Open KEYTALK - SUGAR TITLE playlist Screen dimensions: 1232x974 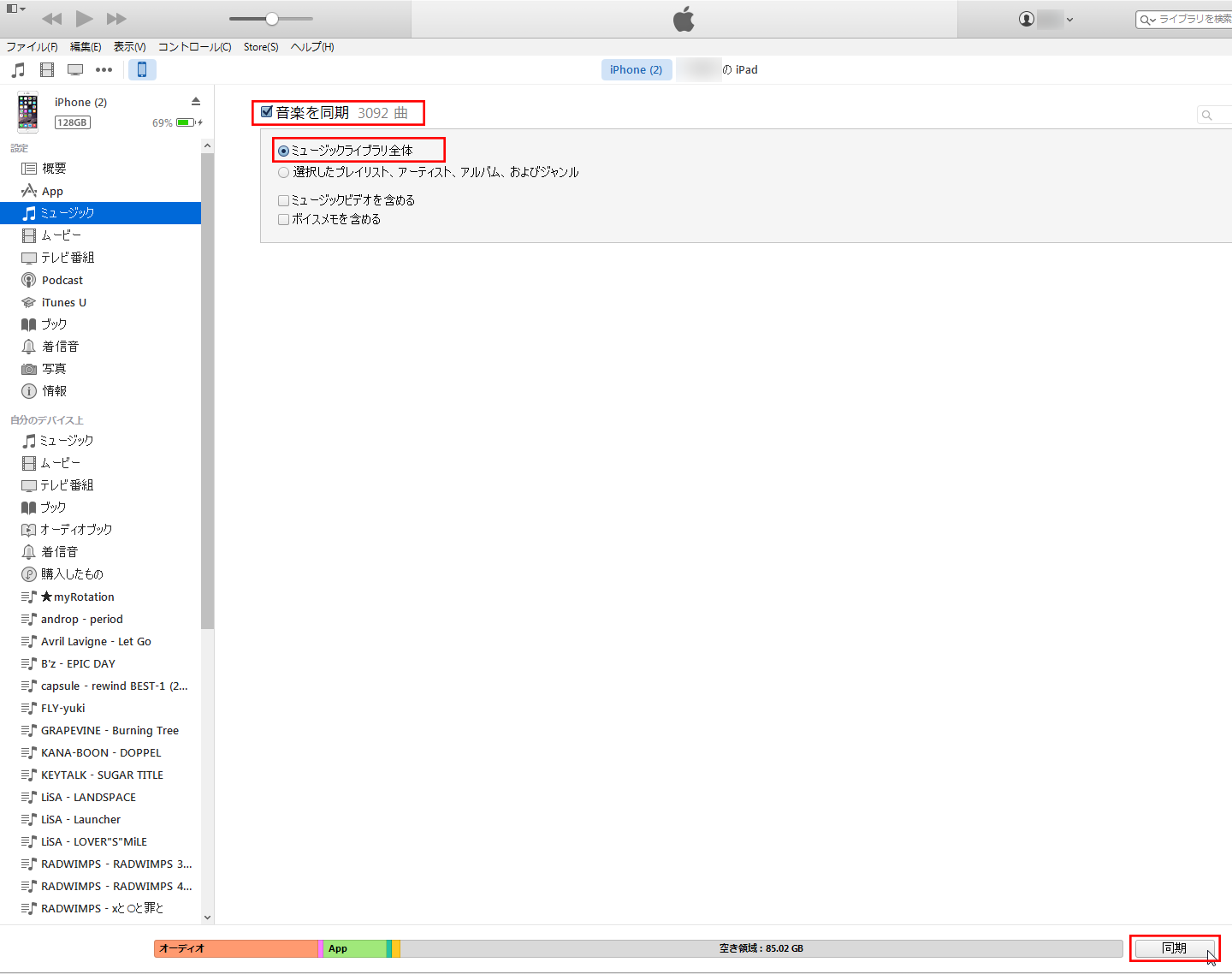coord(100,775)
